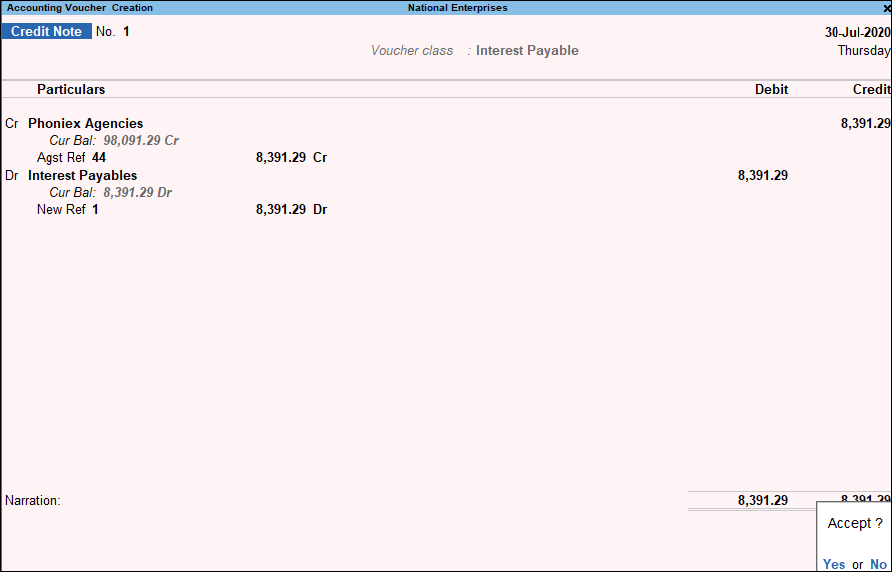Click the voucher number 1 field
The width and height of the screenshot is (892, 572).
pos(126,31)
